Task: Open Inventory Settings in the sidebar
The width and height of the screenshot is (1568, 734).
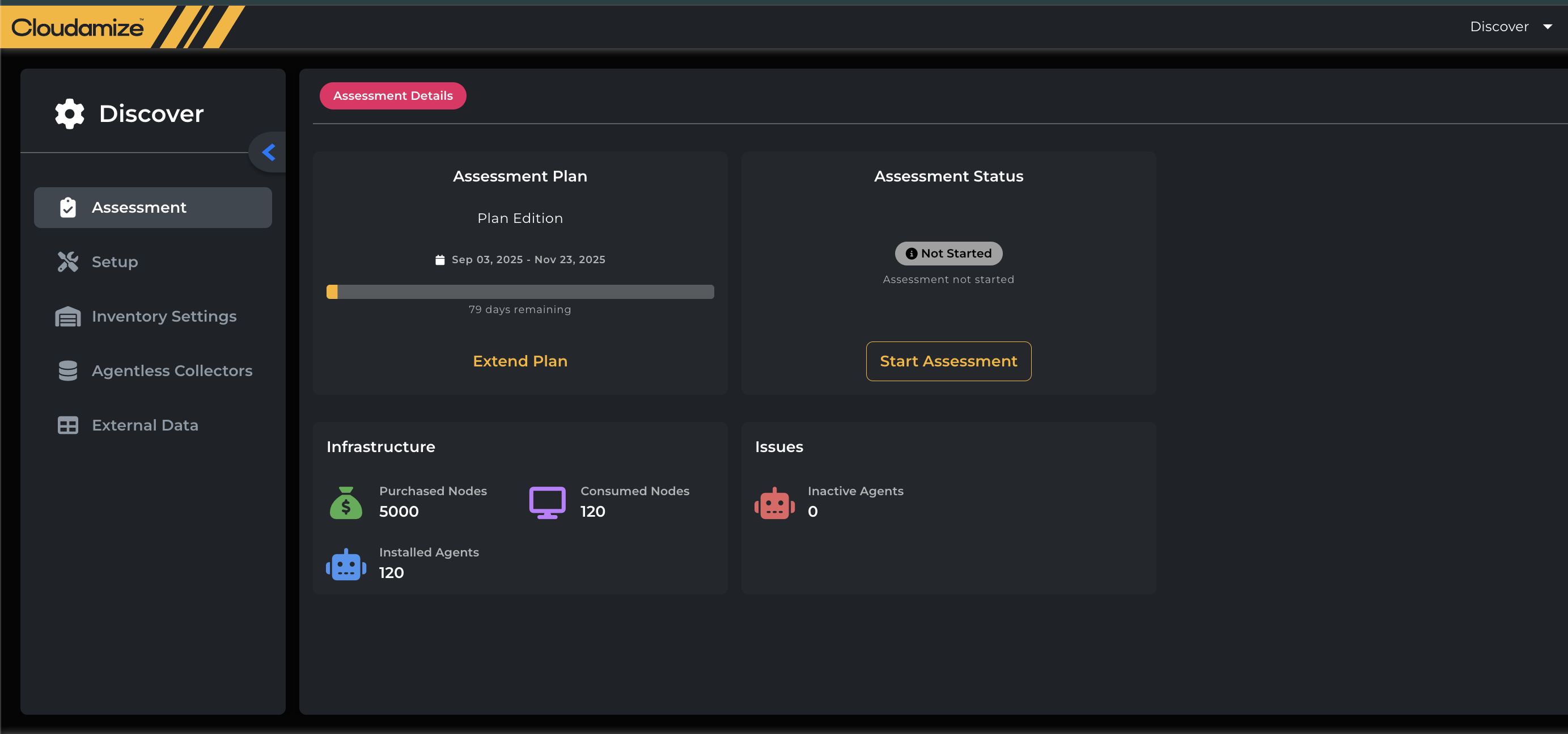Action: (164, 317)
